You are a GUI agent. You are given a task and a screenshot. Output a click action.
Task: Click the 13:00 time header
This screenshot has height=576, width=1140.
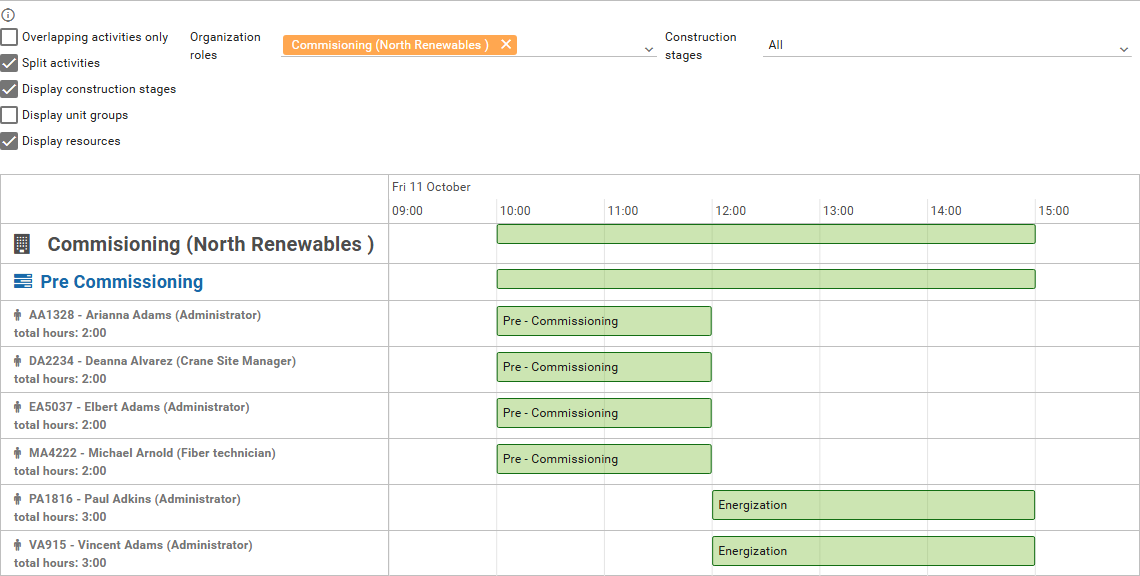[838, 211]
